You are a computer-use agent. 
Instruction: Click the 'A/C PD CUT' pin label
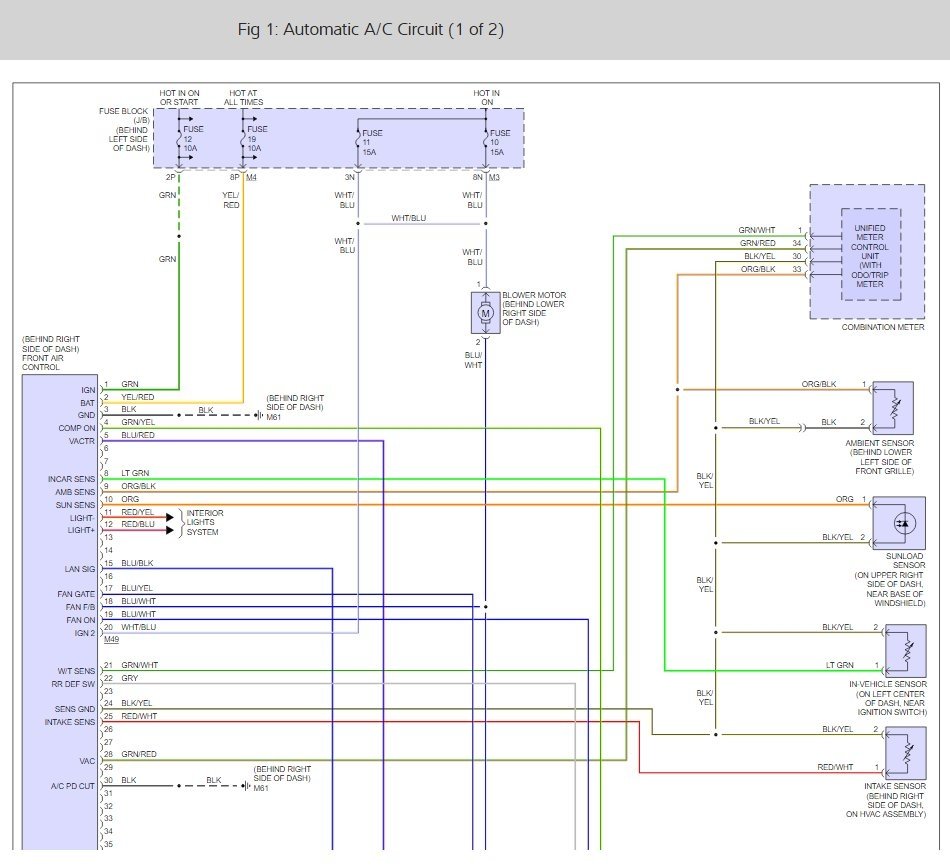(73, 786)
